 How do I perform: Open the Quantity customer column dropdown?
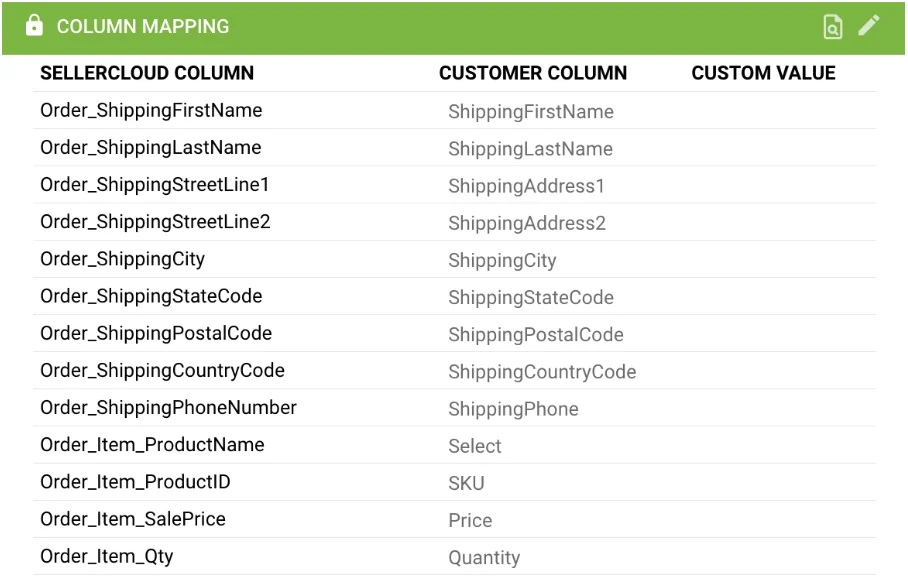tap(484, 557)
